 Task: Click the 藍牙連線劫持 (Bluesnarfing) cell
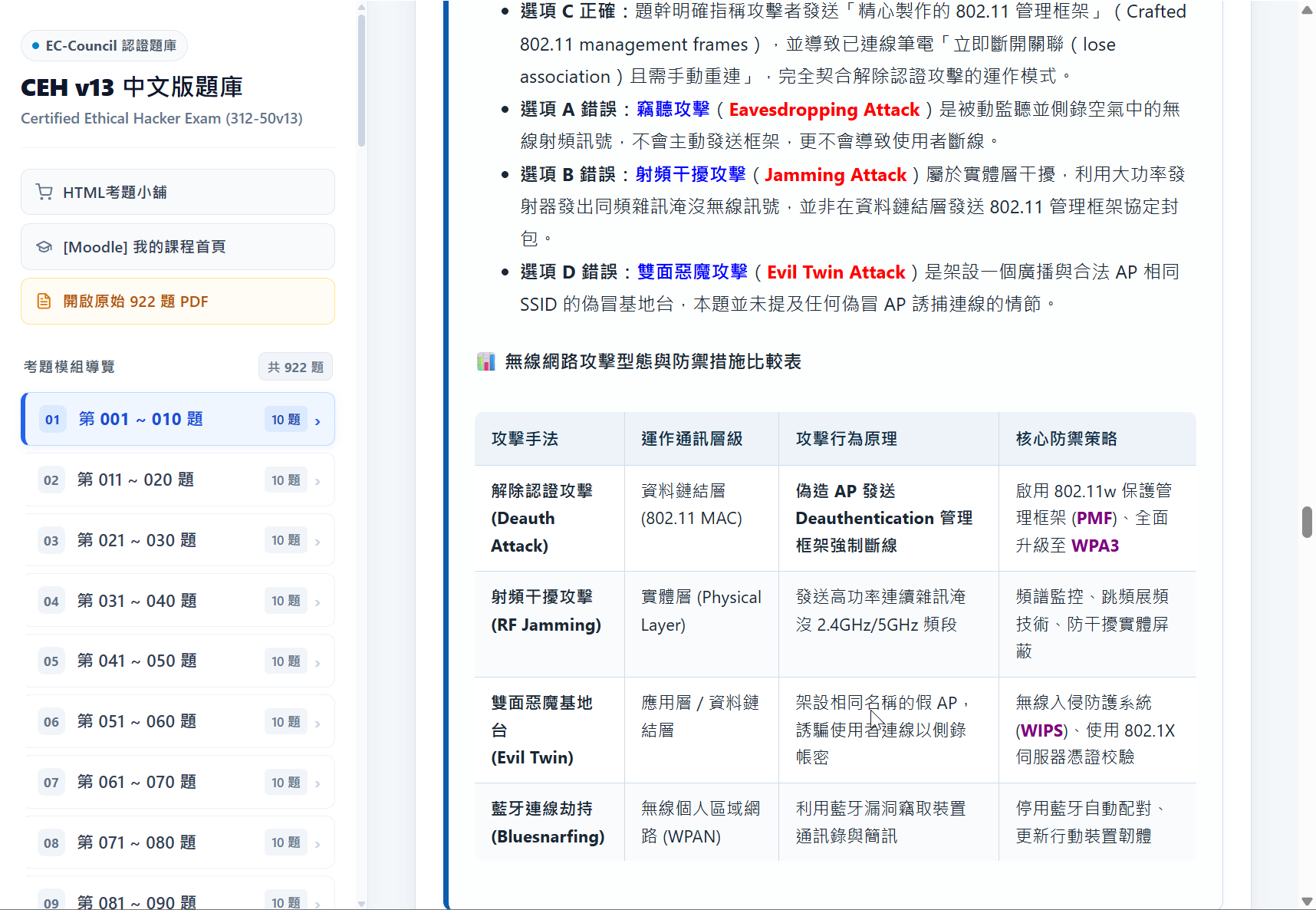coord(550,823)
